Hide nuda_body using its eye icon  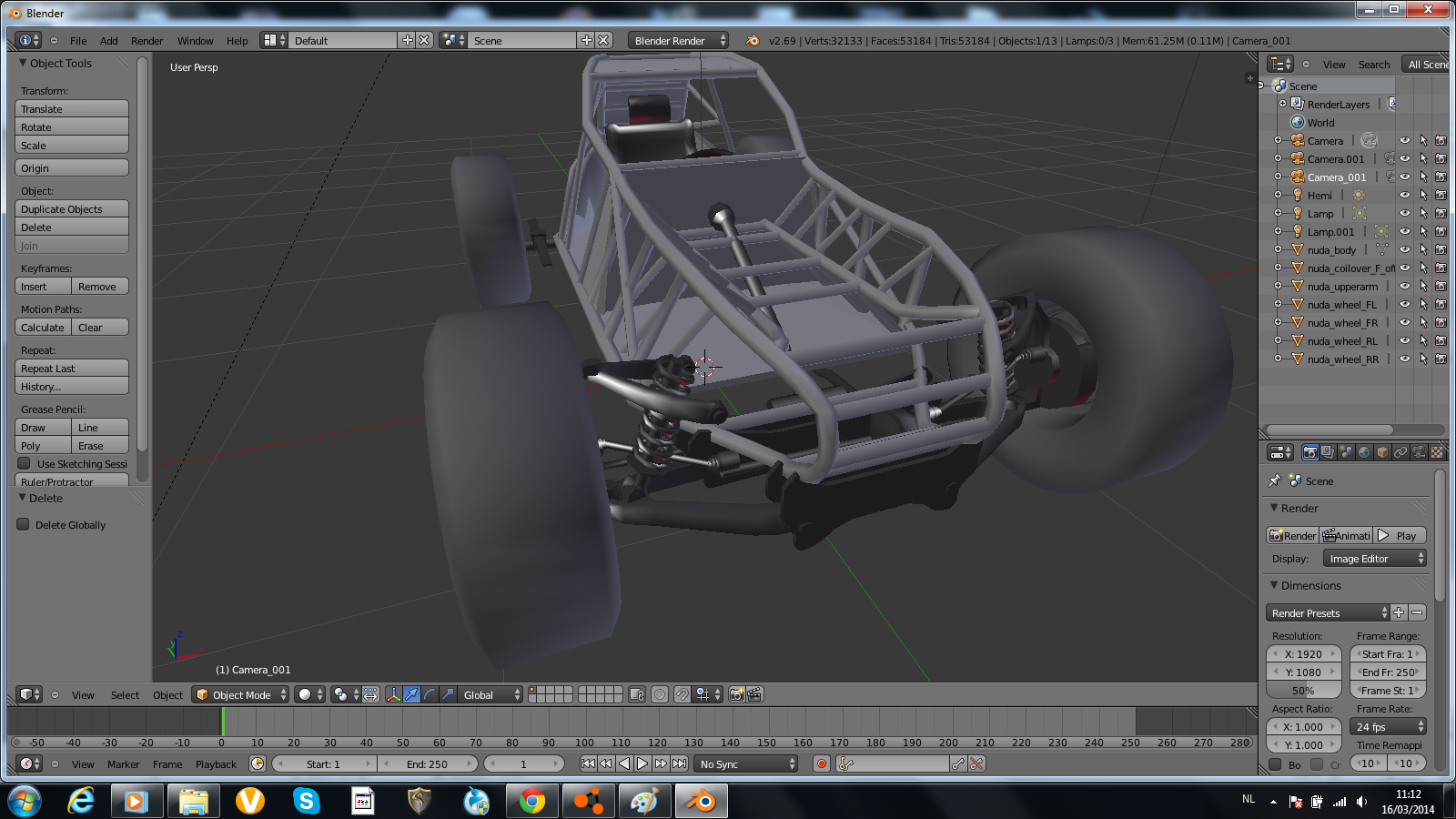tap(1404, 249)
